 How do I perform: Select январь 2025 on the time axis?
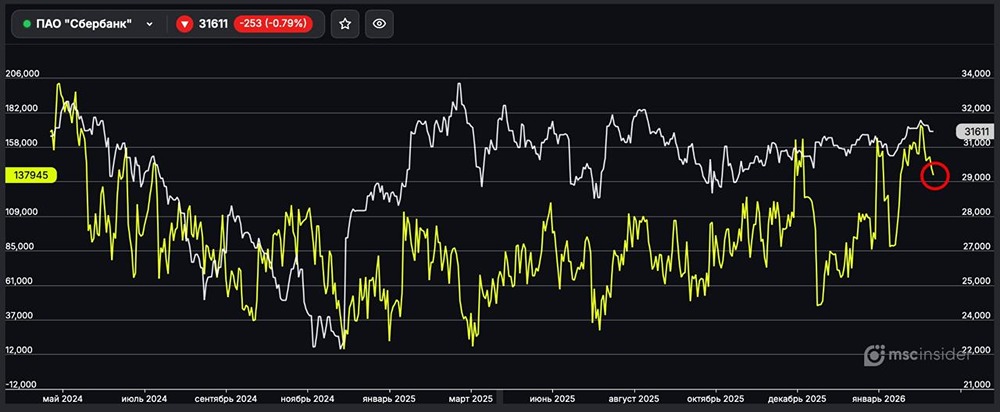[389, 399]
